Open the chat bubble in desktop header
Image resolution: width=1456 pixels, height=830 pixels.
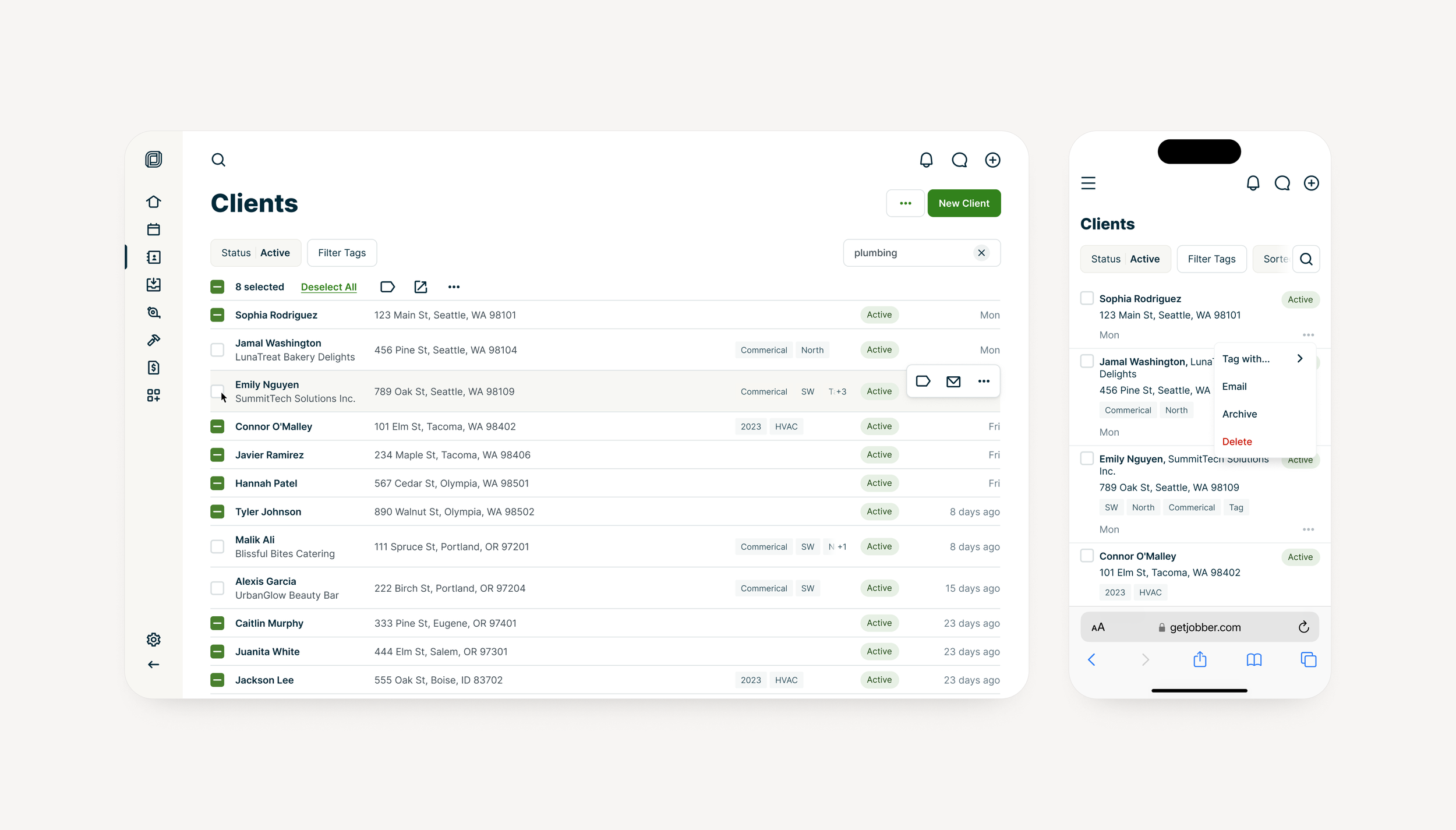click(x=959, y=160)
